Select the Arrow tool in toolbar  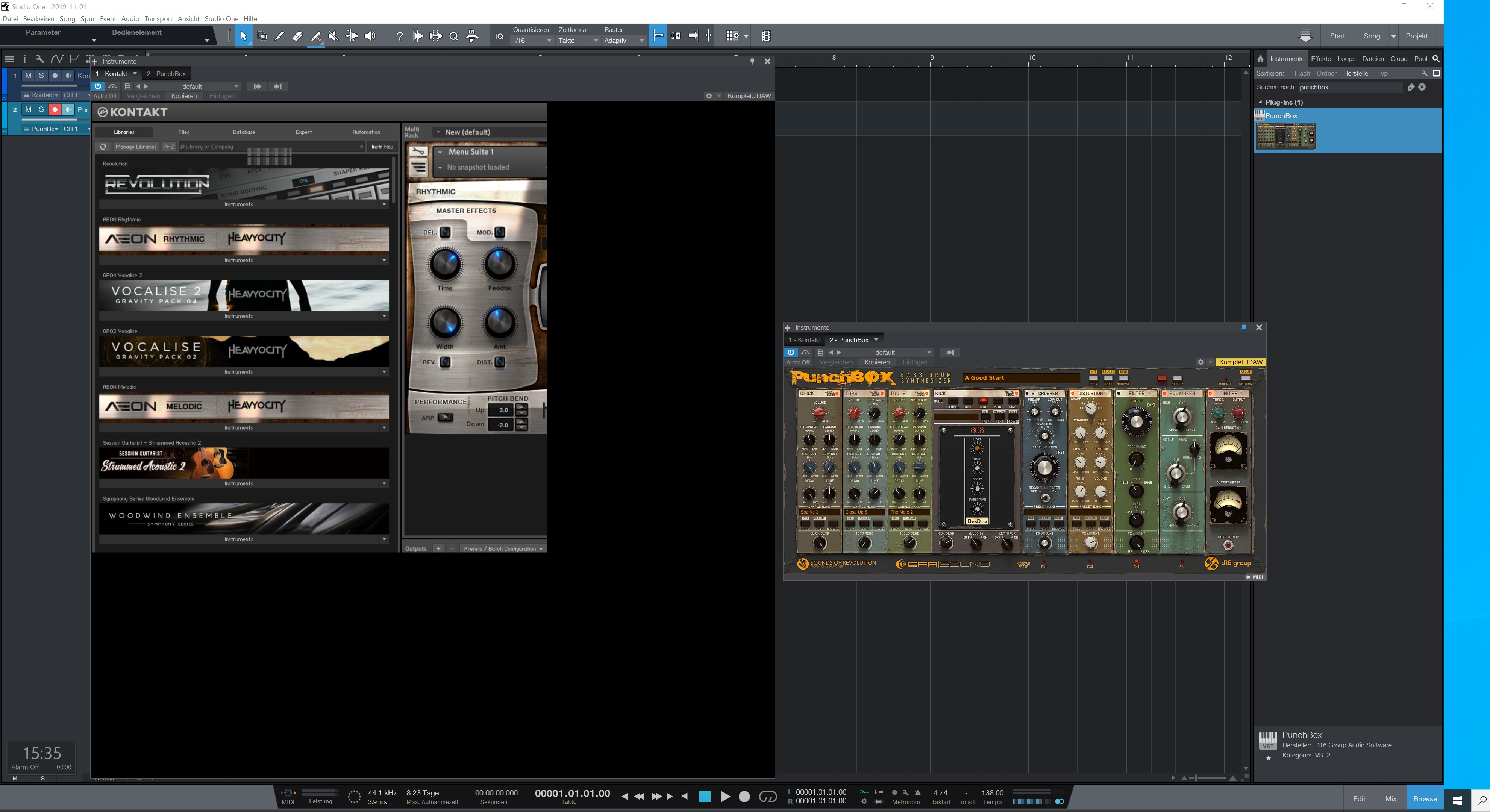pos(244,36)
